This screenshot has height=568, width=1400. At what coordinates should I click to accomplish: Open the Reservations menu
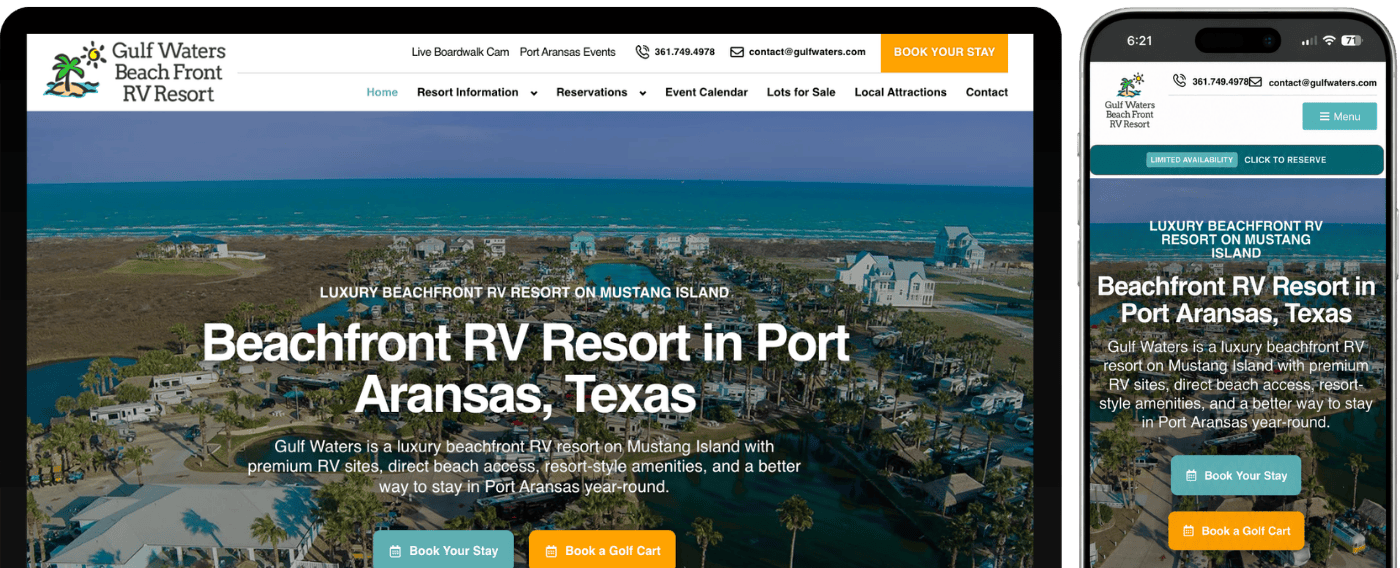coord(592,92)
